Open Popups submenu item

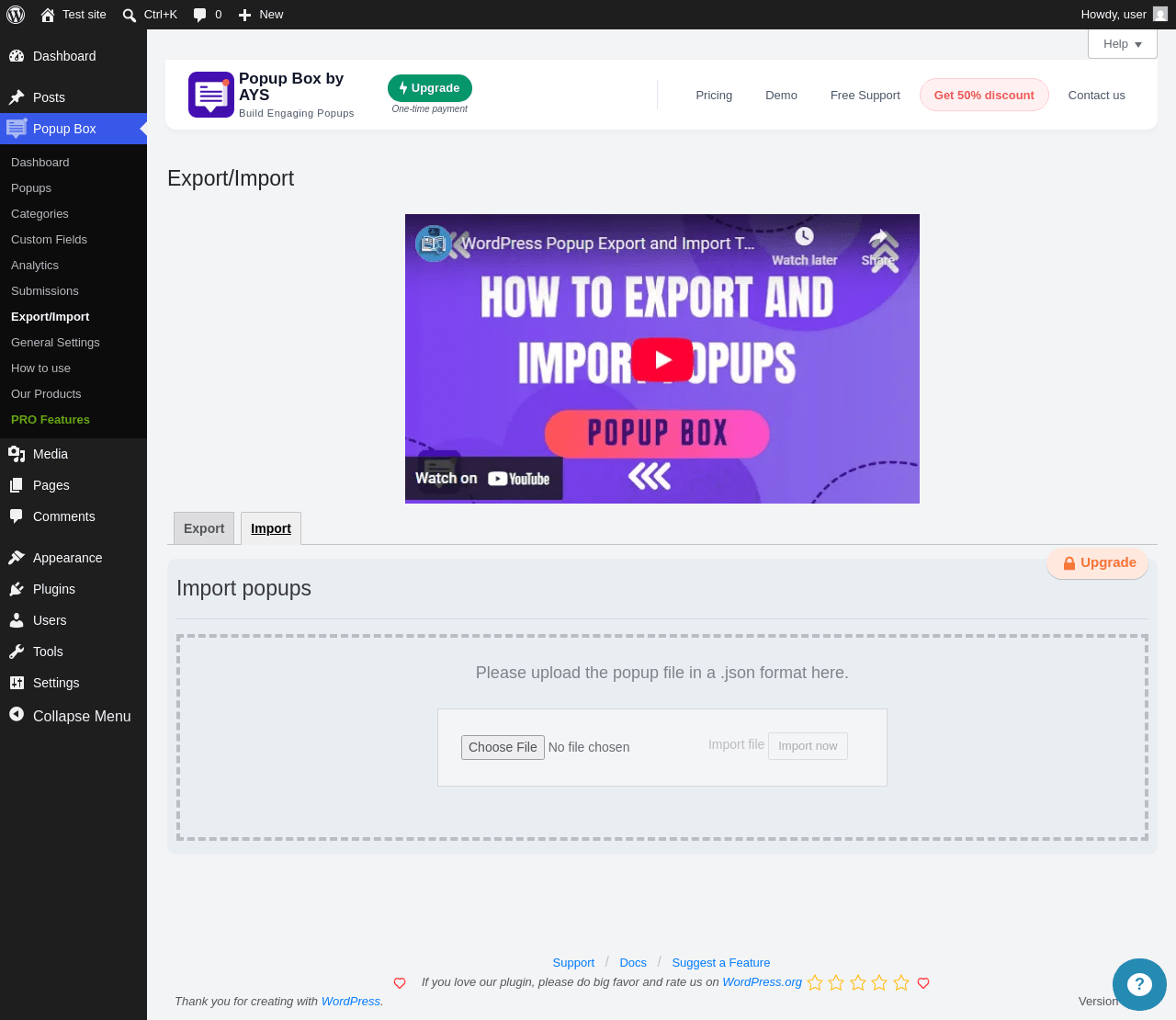31,188
